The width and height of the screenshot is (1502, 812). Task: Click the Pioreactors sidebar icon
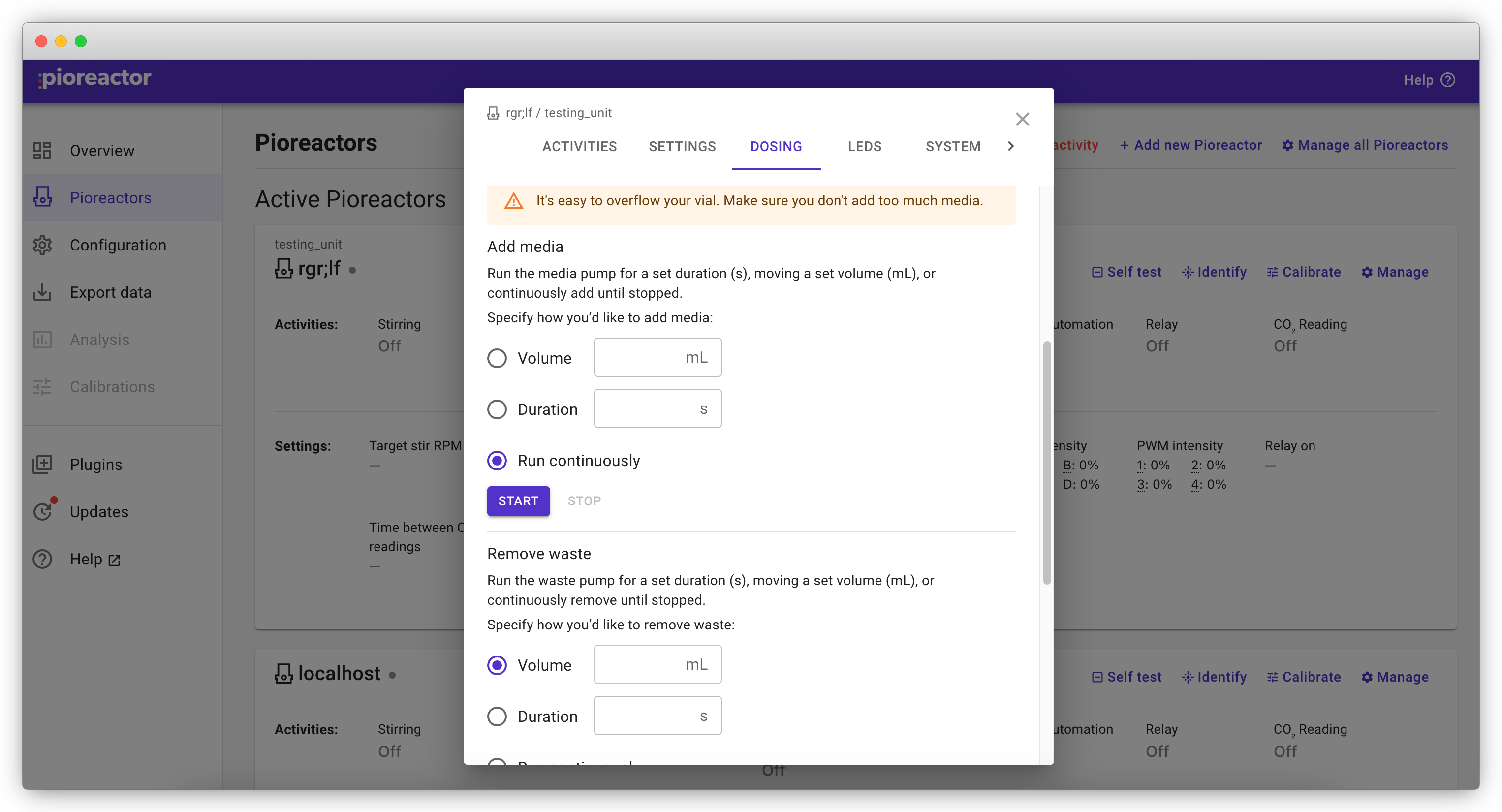pyautogui.click(x=44, y=197)
